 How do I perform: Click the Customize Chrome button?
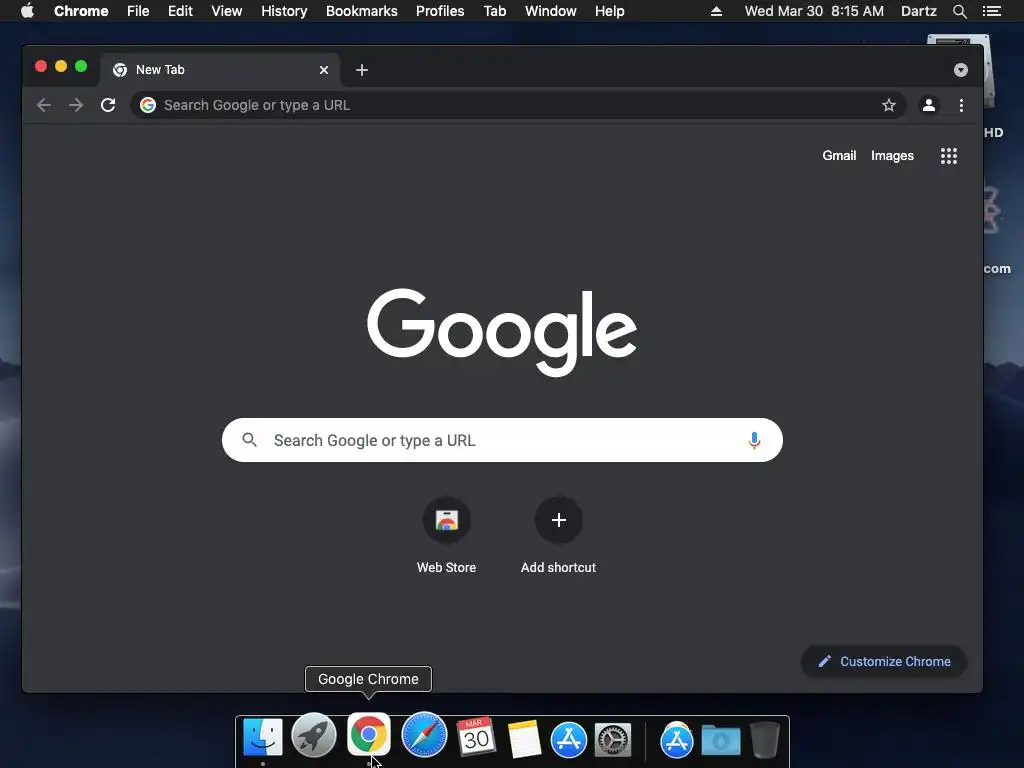[884, 662]
